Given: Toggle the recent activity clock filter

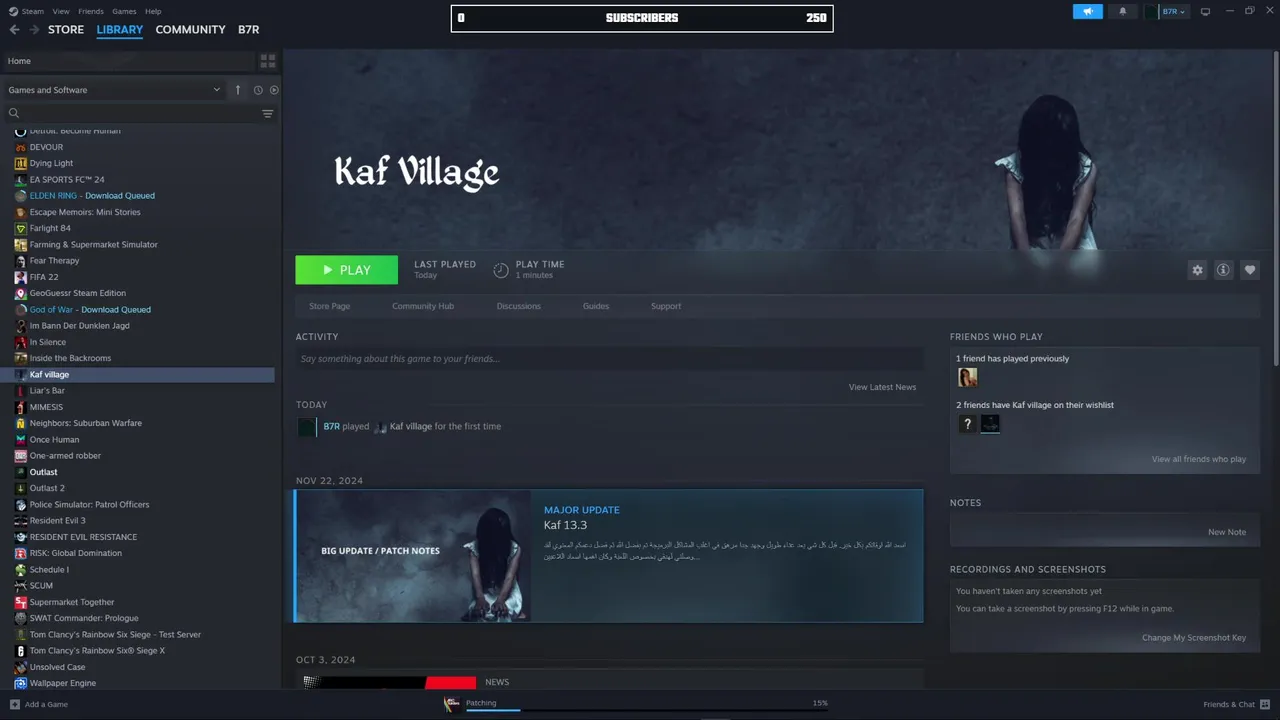Looking at the screenshot, I should pyautogui.click(x=258, y=90).
